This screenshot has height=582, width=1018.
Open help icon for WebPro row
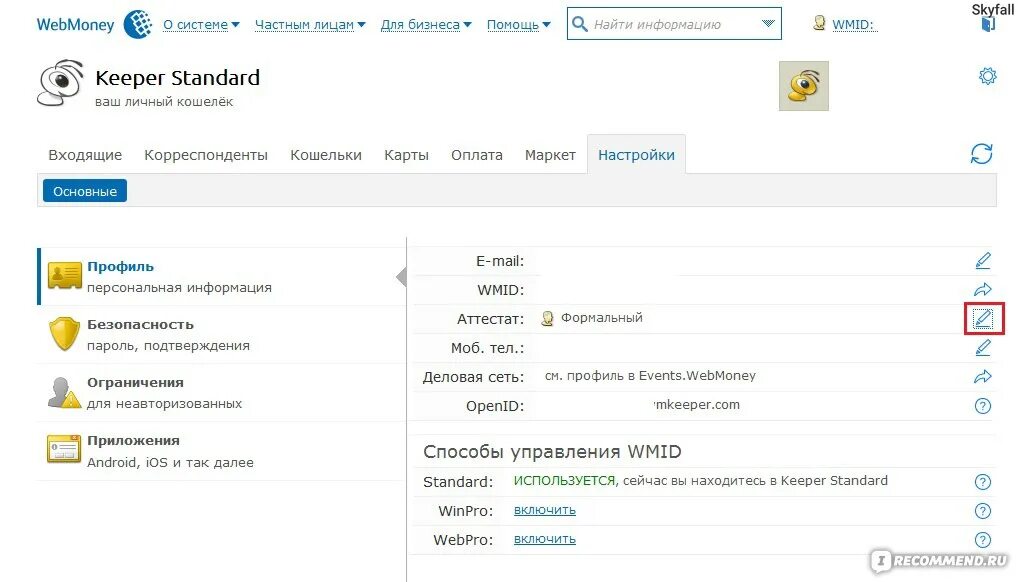click(983, 540)
